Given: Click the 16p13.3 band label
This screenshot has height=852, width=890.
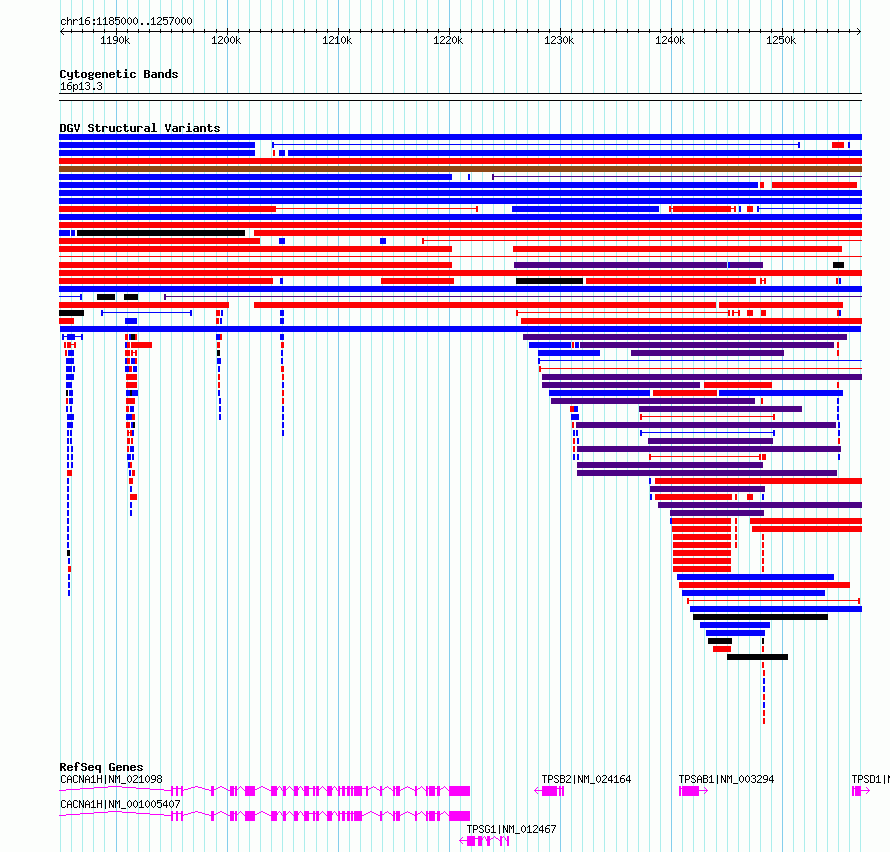Looking at the screenshot, I should point(81,86).
